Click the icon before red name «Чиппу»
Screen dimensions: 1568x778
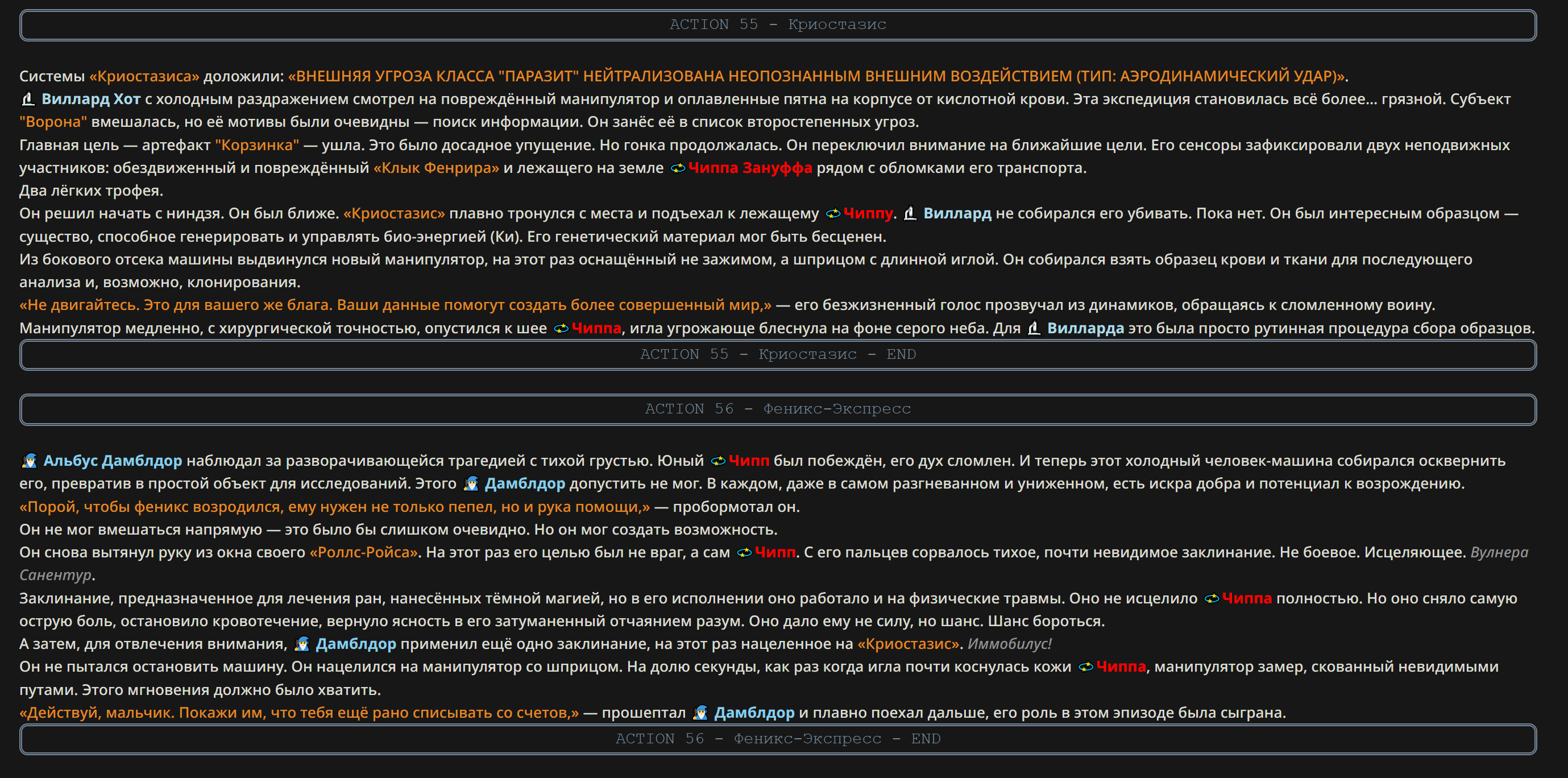click(x=833, y=214)
